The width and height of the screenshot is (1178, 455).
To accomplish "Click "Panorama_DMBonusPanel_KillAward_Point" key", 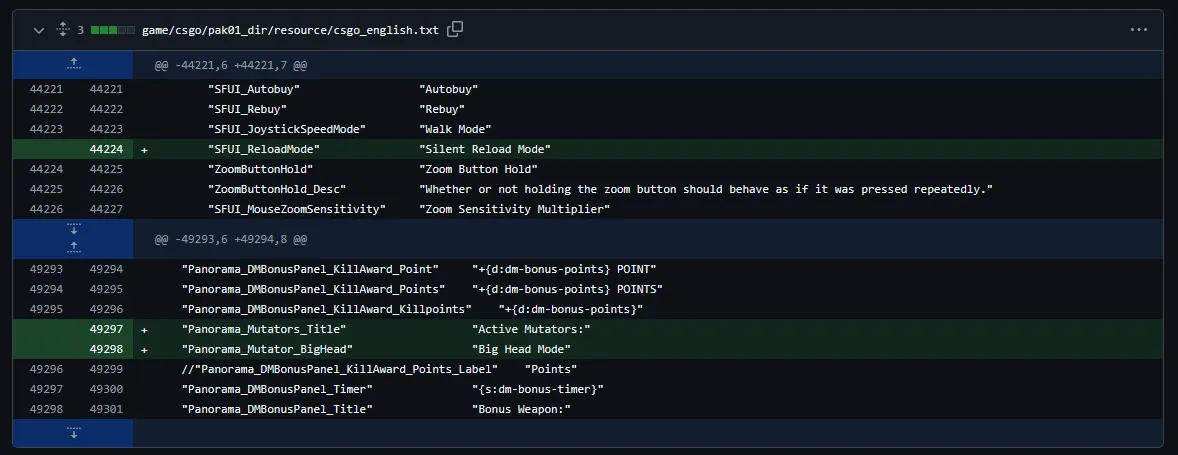I will 310,269.
